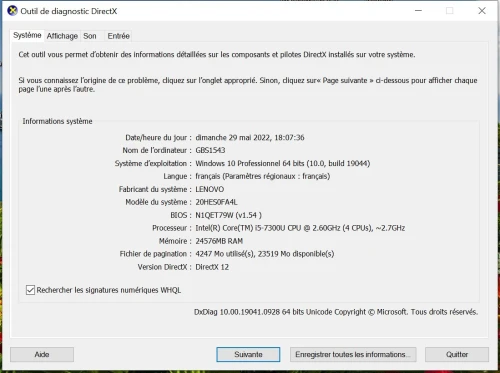Click pagination file value 4247 Mo utilisé(s)
This screenshot has width=500, height=373.
pyautogui.click(x=265, y=254)
